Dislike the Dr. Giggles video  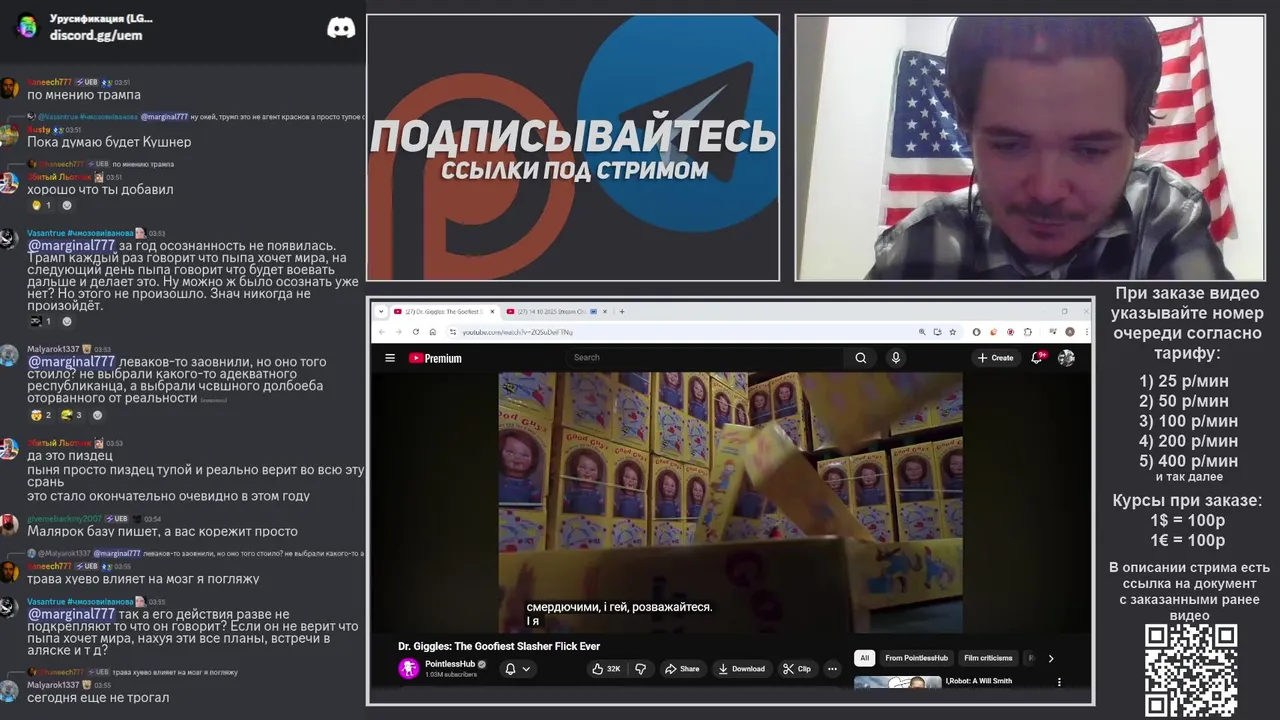point(641,669)
